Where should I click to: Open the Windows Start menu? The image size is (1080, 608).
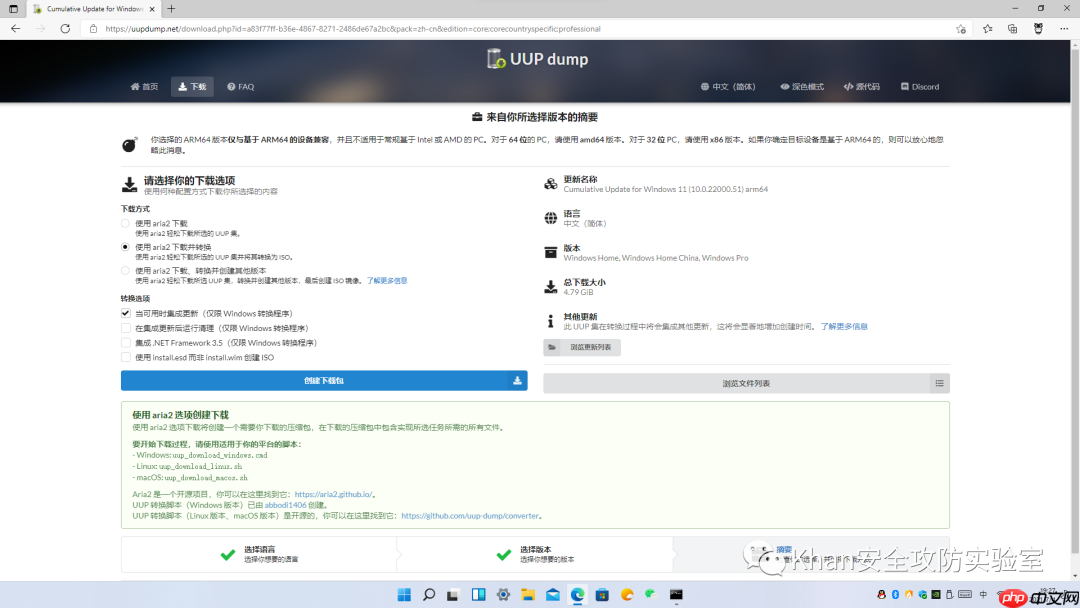[x=404, y=593]
